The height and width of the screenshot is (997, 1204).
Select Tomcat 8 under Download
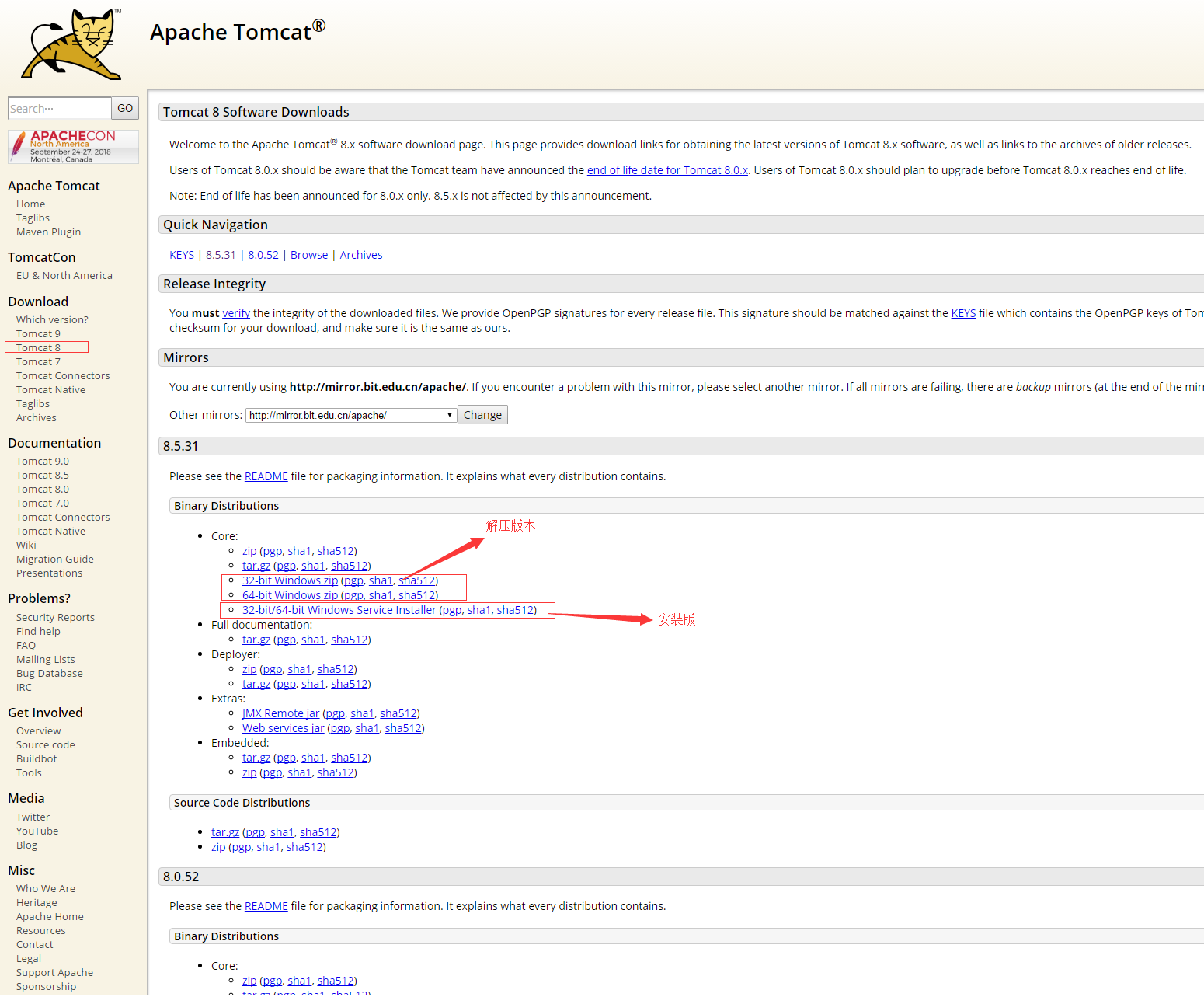click(38, 348)
